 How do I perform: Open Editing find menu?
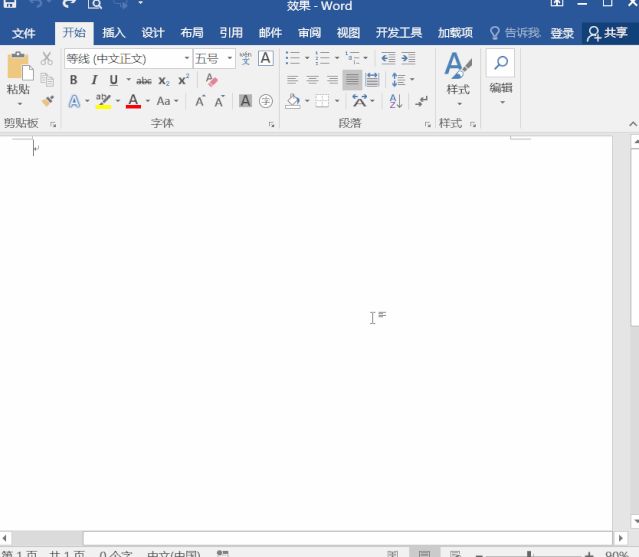[500, 77]
